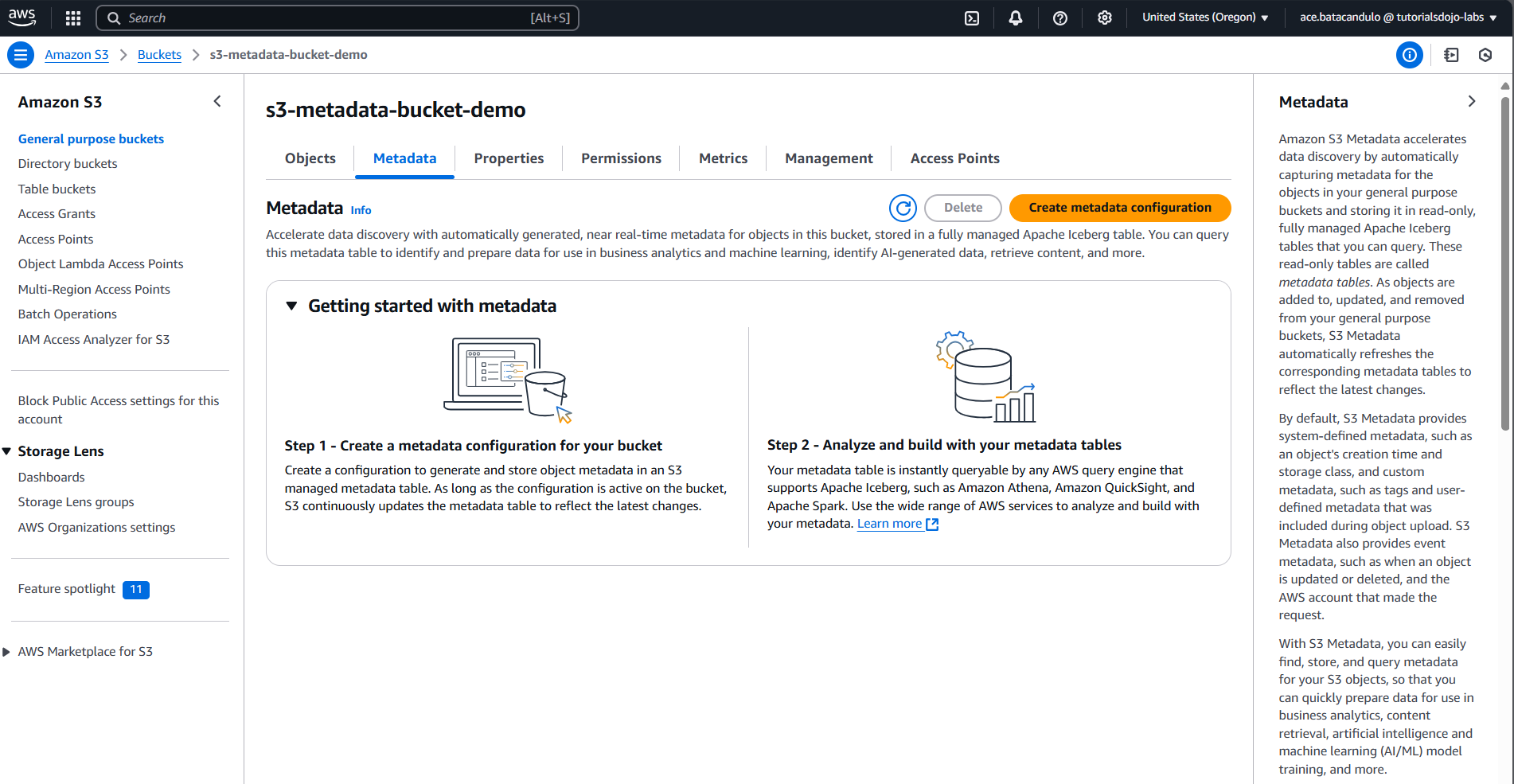Click the Step 2 database analytics illustration
The image size is (1514, 784).
985,376
